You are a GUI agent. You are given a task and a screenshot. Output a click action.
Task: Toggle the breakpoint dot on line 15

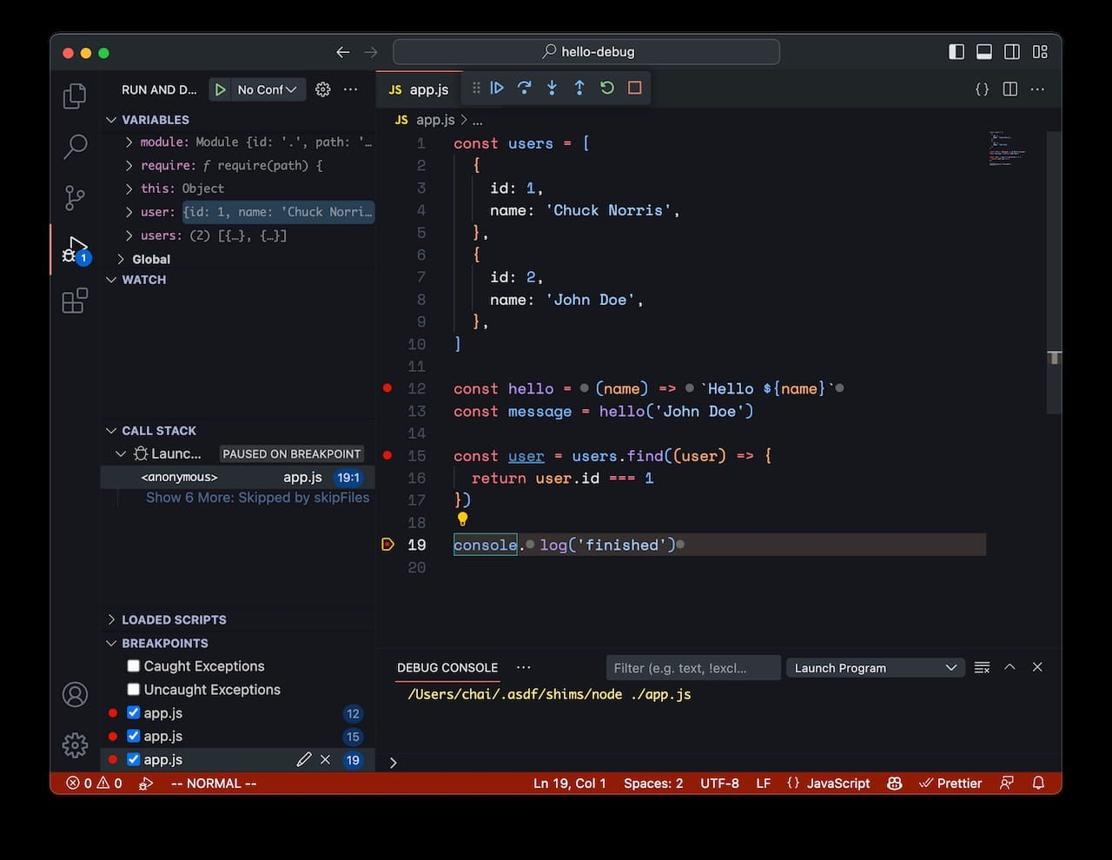(x=387, y=455)
